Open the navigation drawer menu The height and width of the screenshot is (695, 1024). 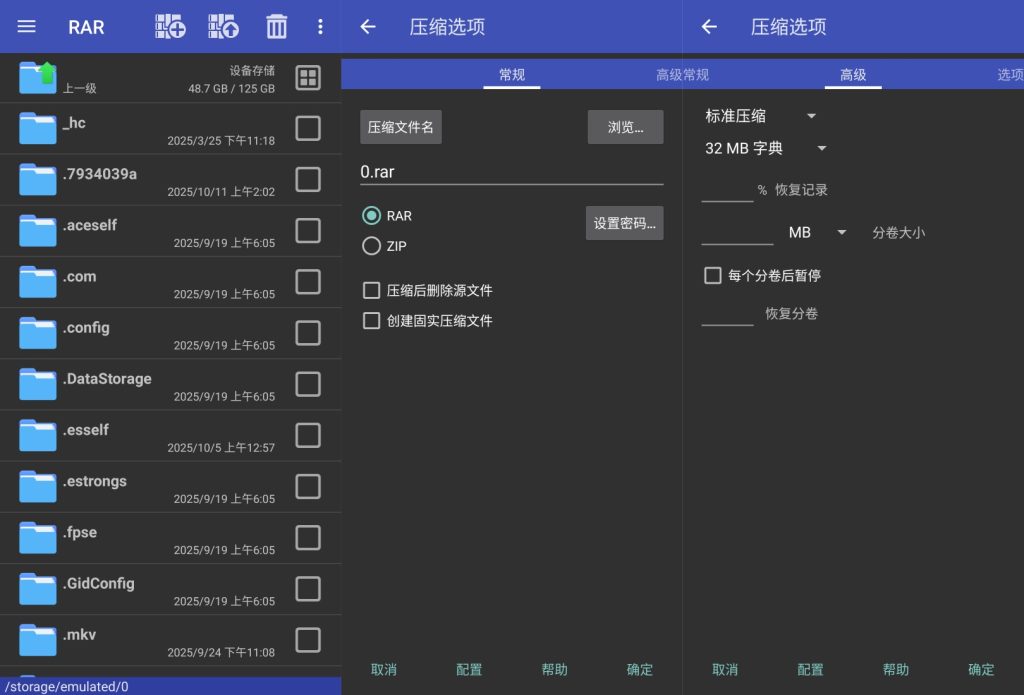pos(26,27)
